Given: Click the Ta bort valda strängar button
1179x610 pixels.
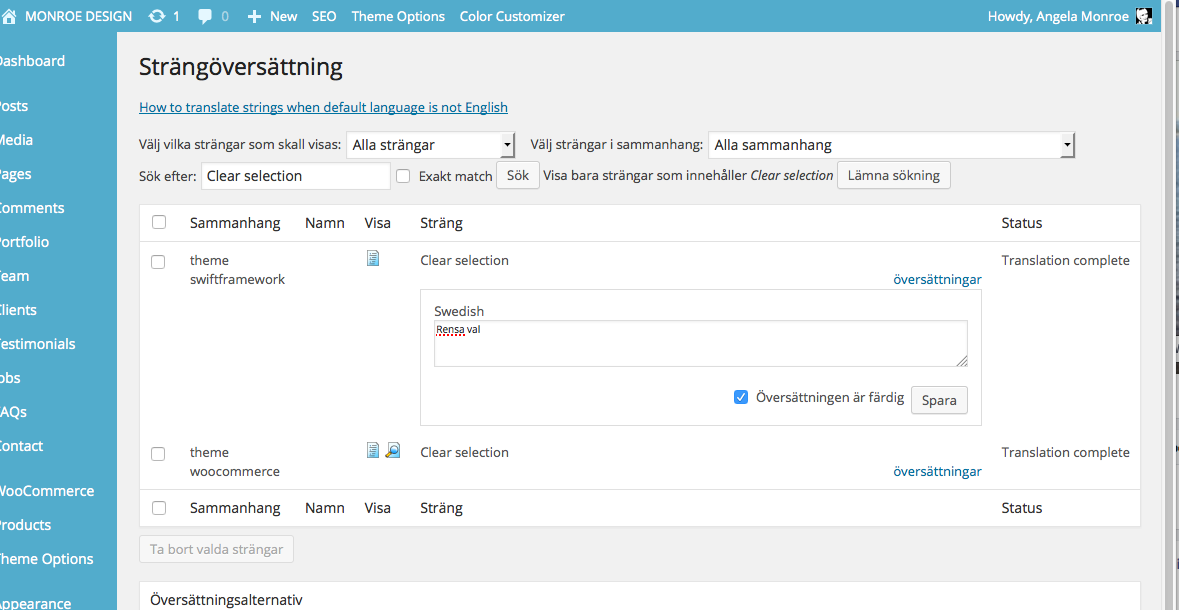Looking at the screenshot, I should [x=217, y=549].
